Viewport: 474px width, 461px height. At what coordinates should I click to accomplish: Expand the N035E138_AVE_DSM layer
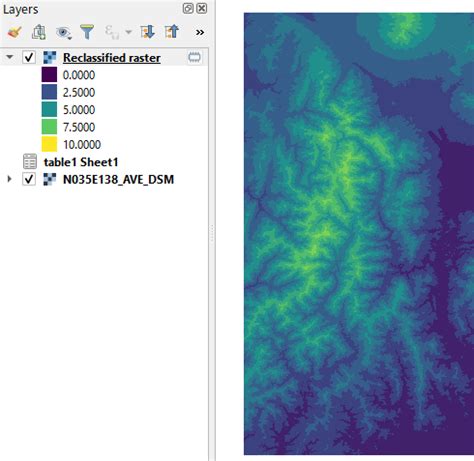[x=10, y=179]
